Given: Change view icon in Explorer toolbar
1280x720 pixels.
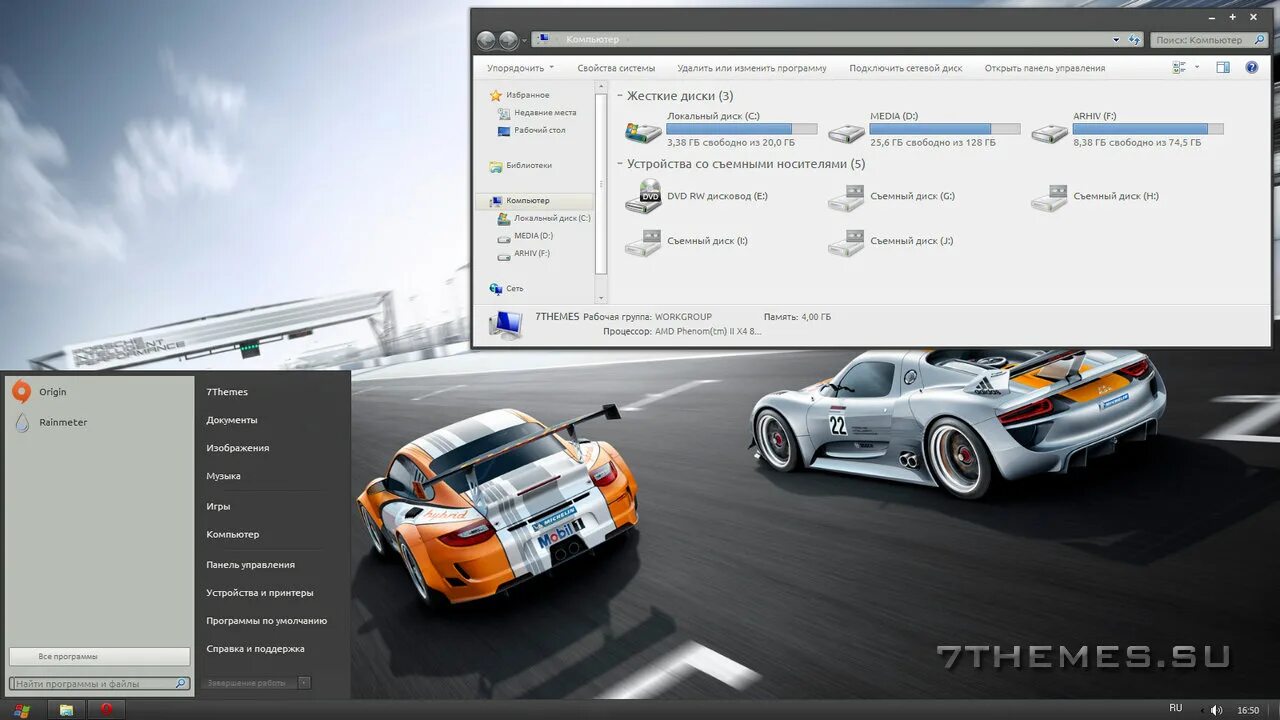Looking at the screenshot, I should pos(1180,68).
